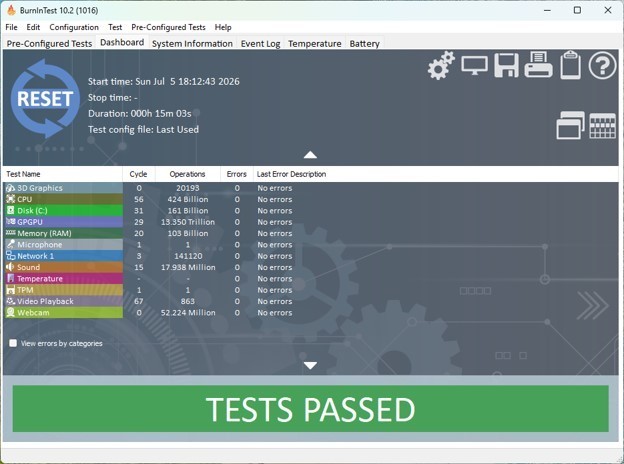Click the TESTS PASSED banner

[310, 409]
